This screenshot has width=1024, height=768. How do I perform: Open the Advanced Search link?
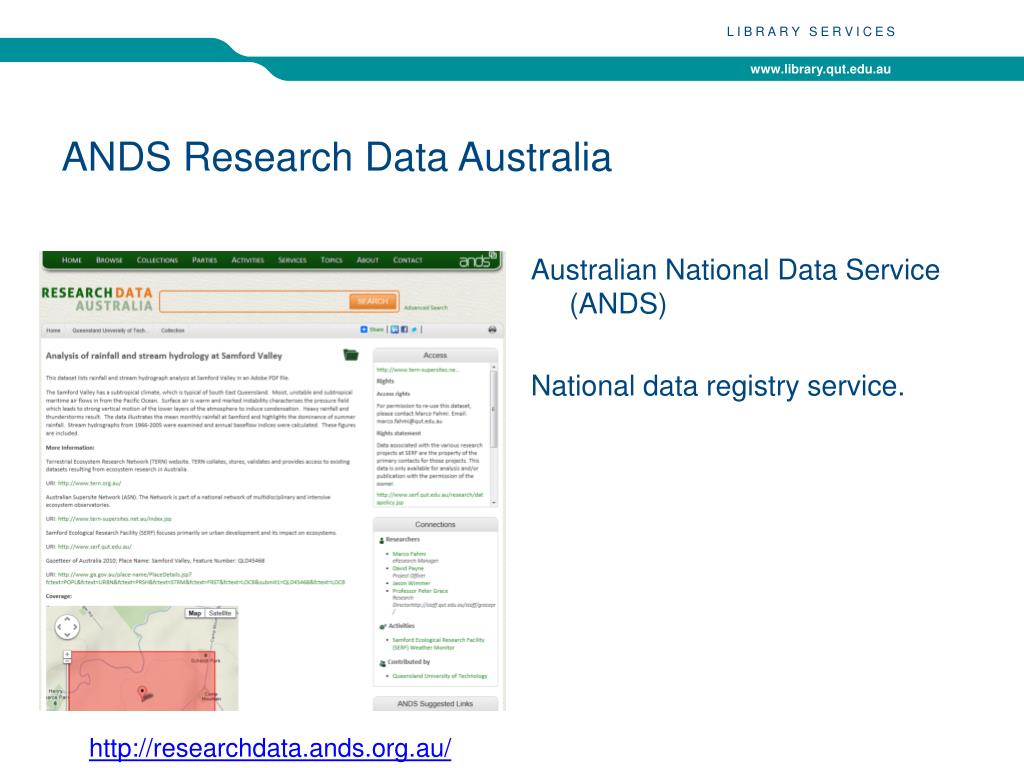pyautogui.click(x=426, y=308)
